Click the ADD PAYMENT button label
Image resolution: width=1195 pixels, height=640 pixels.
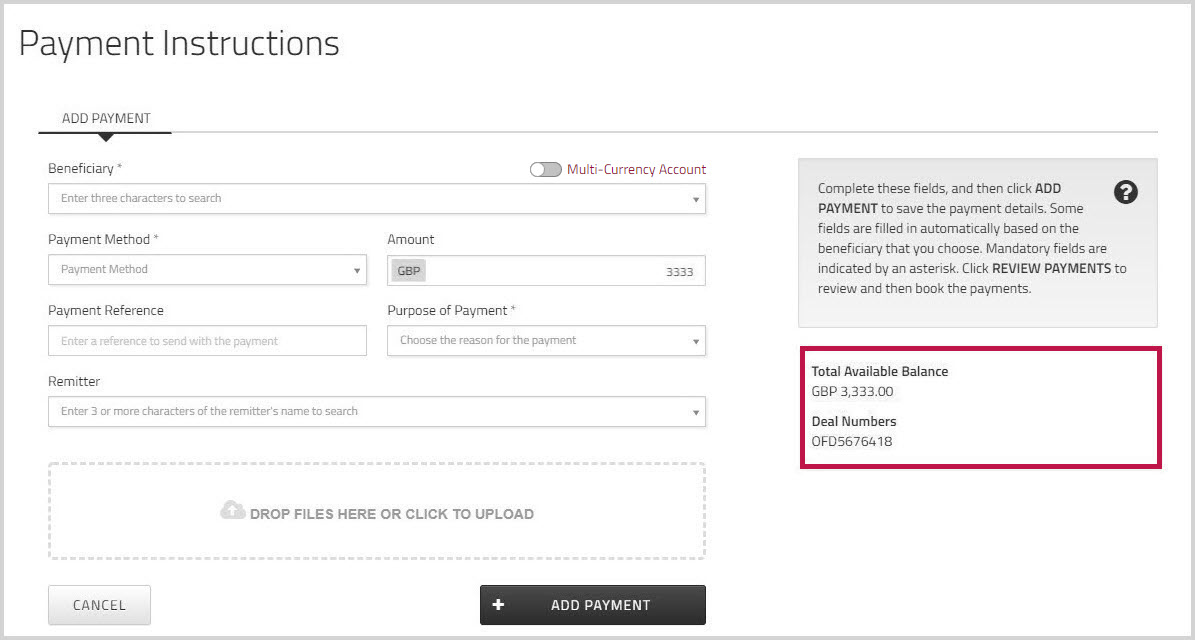click(x=600, y=605)
